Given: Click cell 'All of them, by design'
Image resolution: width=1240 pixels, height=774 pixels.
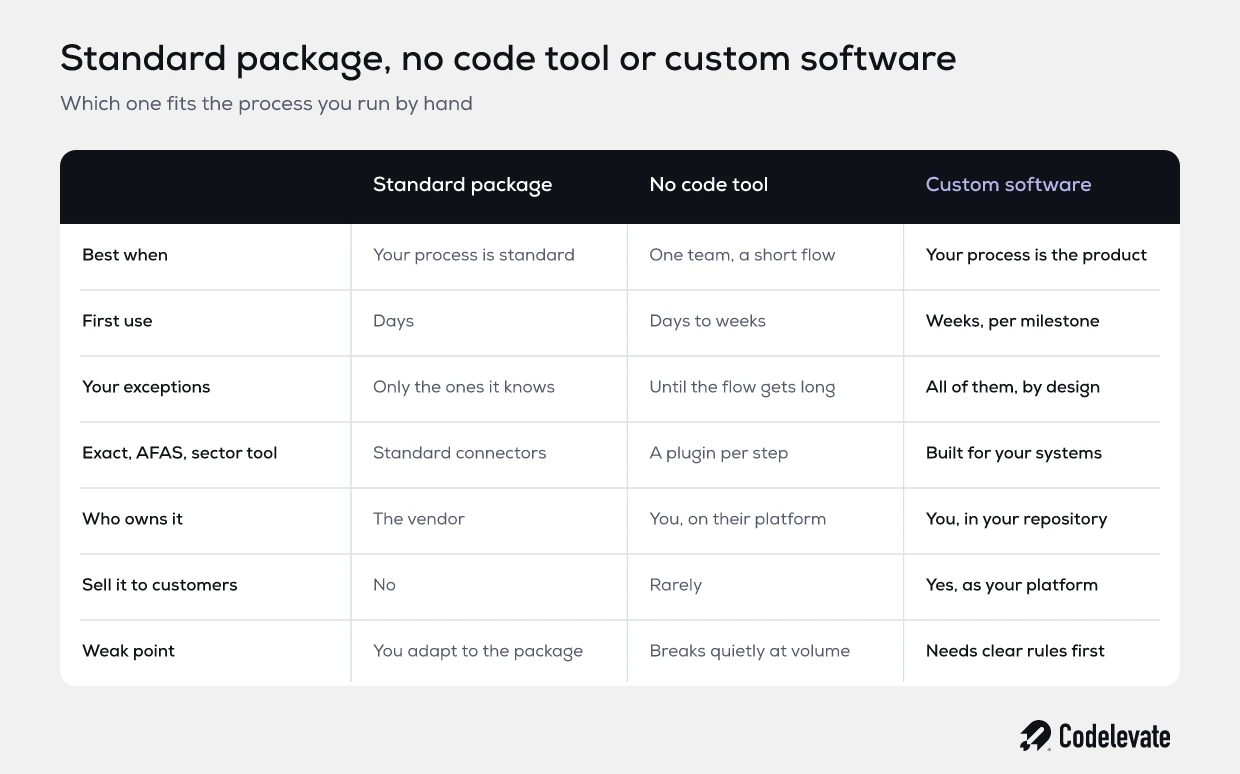Looking at the screenshot, I should tap(1012, 387).
